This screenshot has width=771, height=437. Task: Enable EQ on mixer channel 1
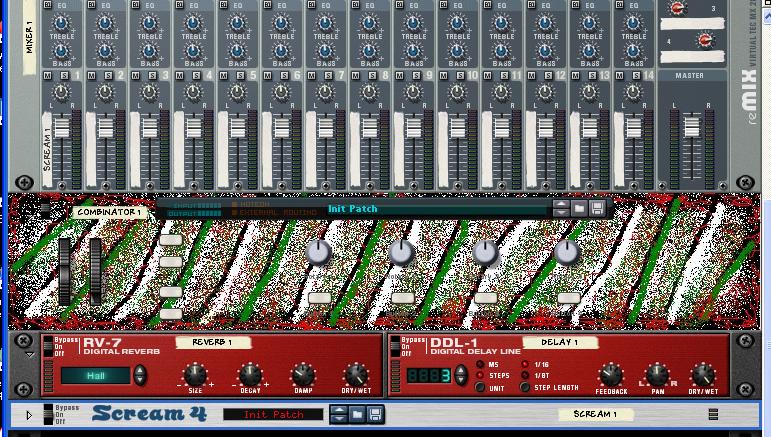(48, 5)
